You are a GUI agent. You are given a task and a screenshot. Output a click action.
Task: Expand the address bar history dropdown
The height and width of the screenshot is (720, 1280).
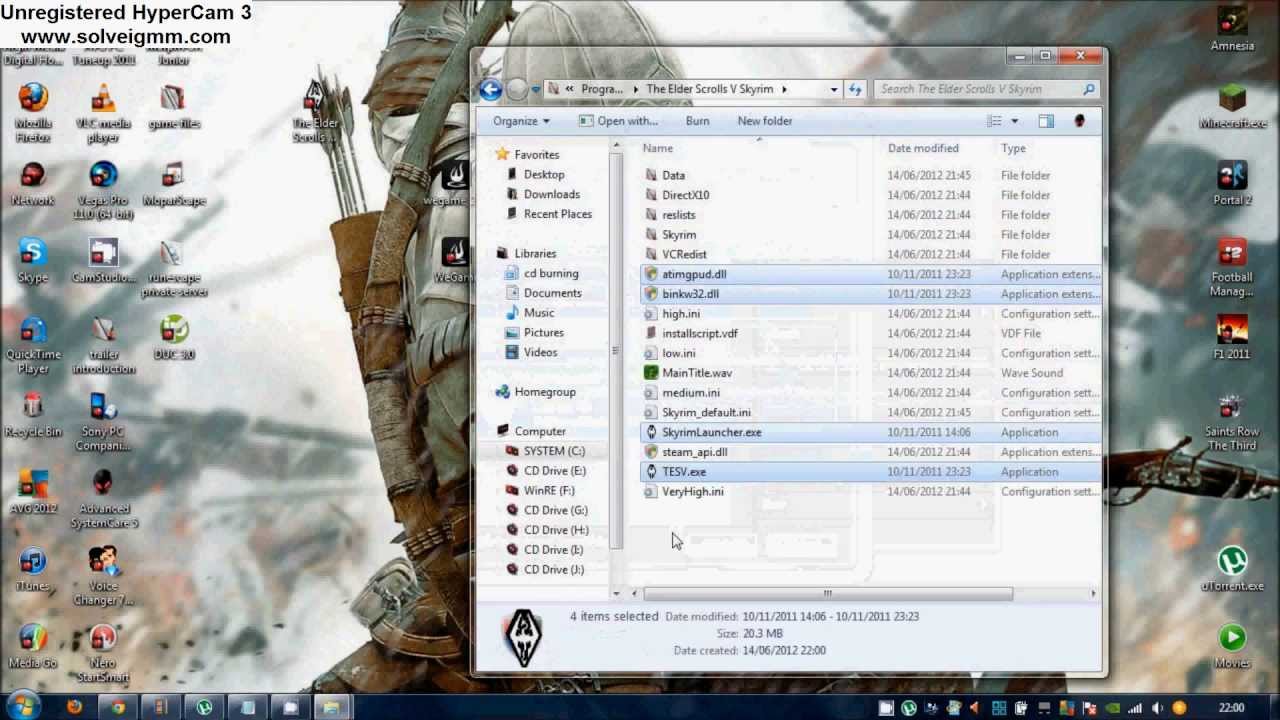(x=833, y=89)
